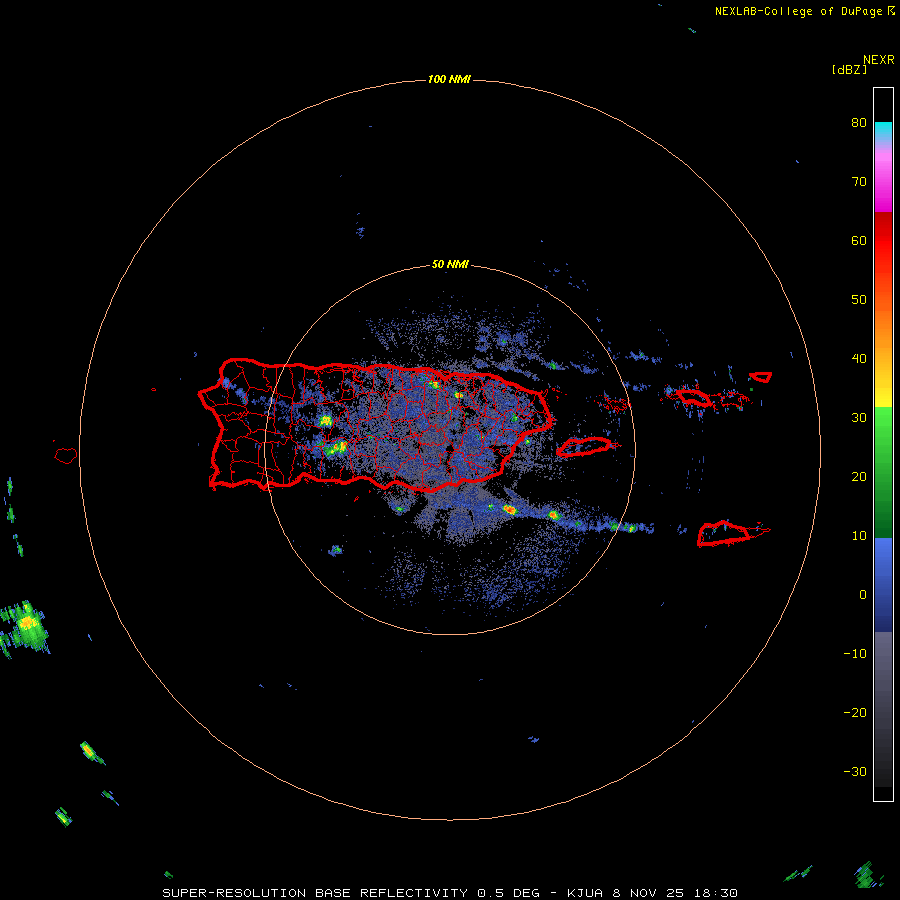
Task: Click the 0 dBZ scale value
Action: (x=863, y=595)
